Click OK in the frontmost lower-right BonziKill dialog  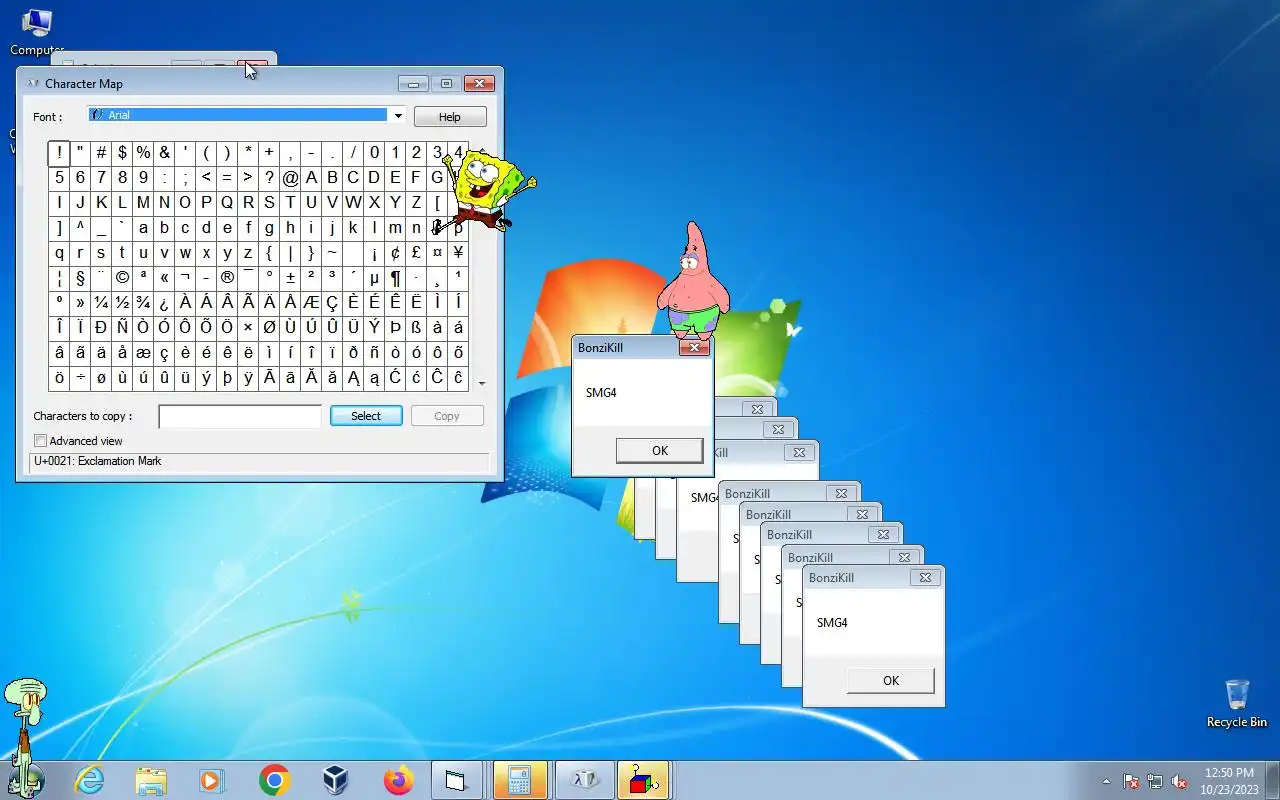tap(891, 681)
